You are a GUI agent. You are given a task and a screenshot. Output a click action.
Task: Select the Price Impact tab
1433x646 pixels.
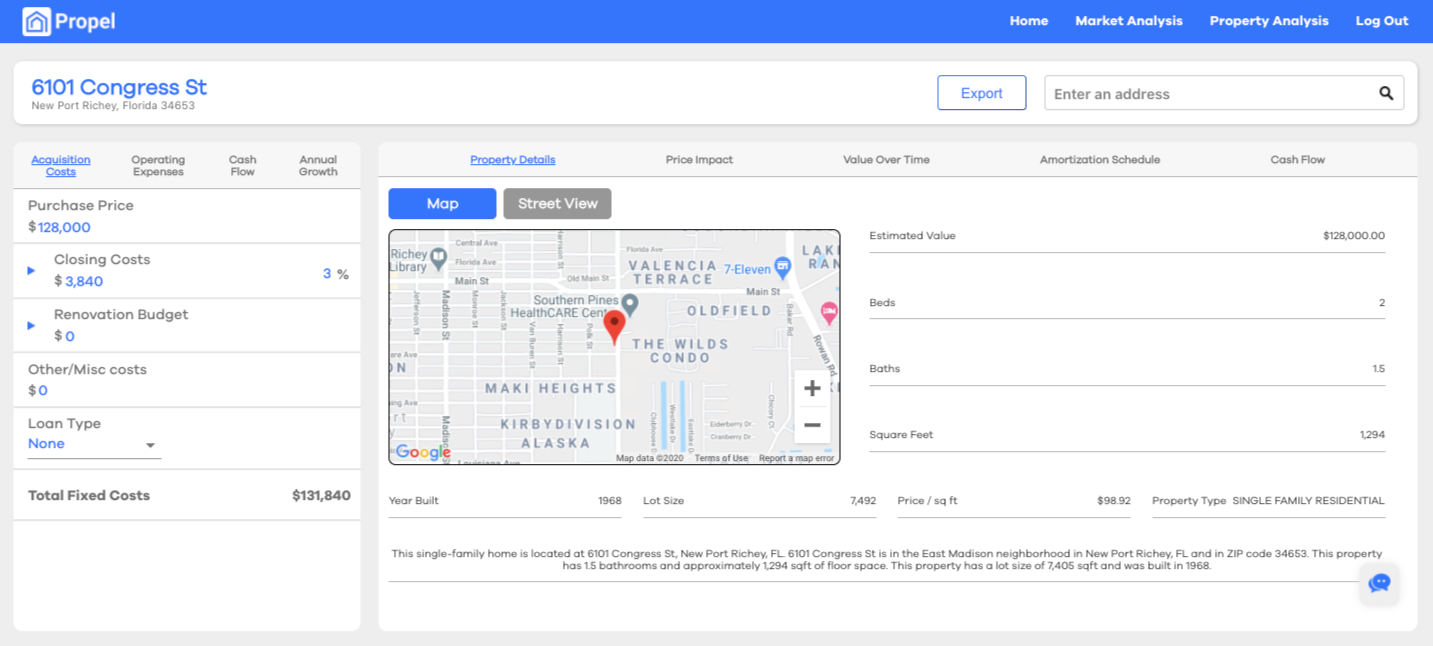pyautogui.click(x=699, y=160)
